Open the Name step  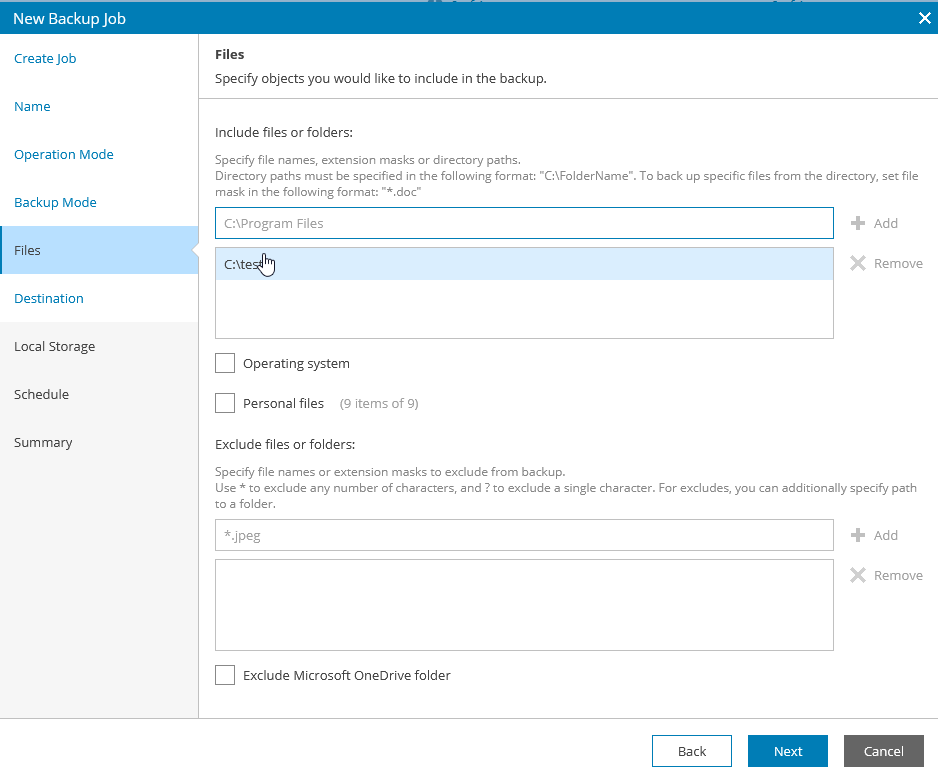click(32, 106)
